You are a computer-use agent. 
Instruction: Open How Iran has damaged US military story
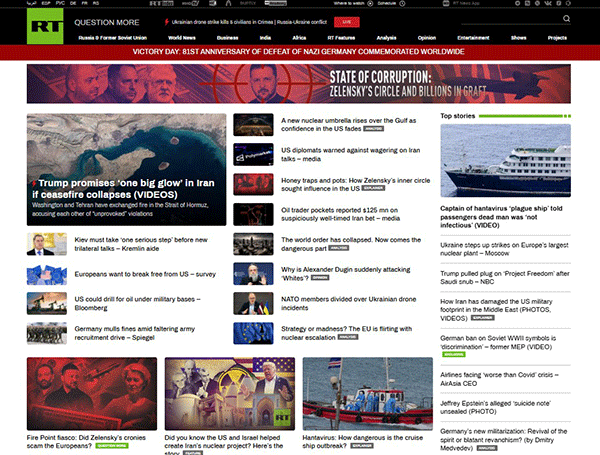click(496, 310)
